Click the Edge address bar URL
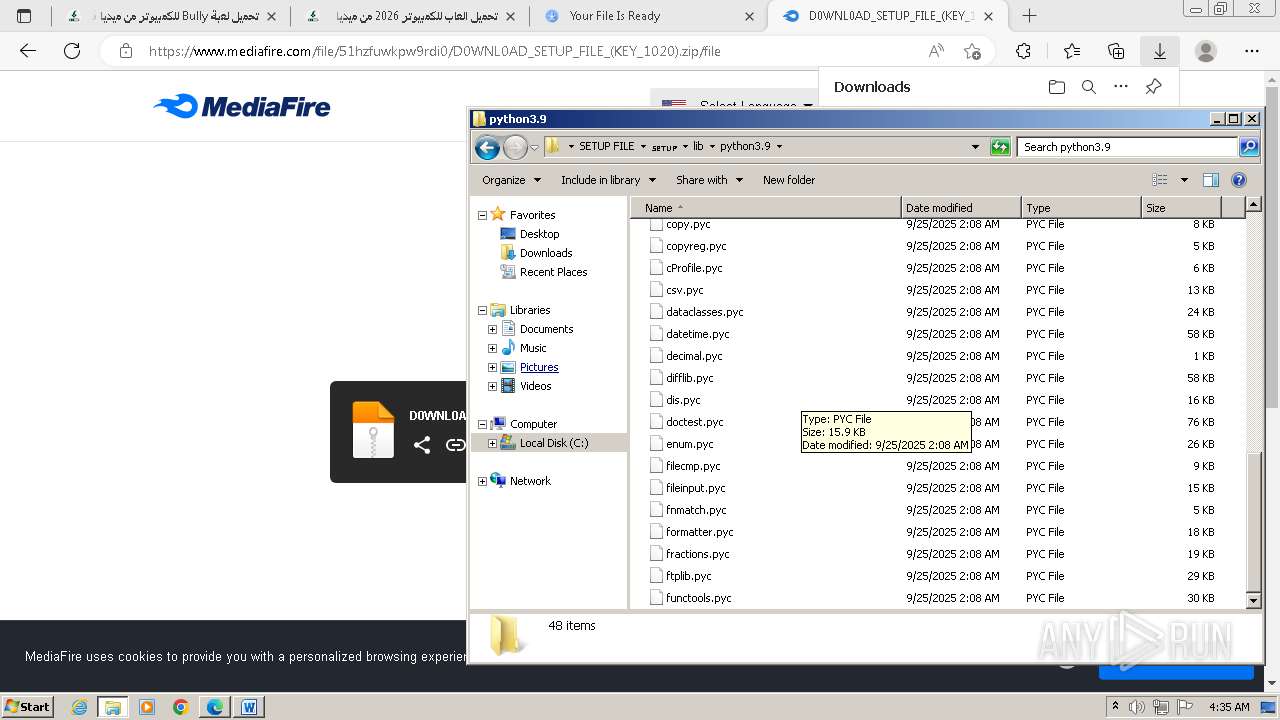The width and height of the screenshot is (1280, 720). [434, 51]
